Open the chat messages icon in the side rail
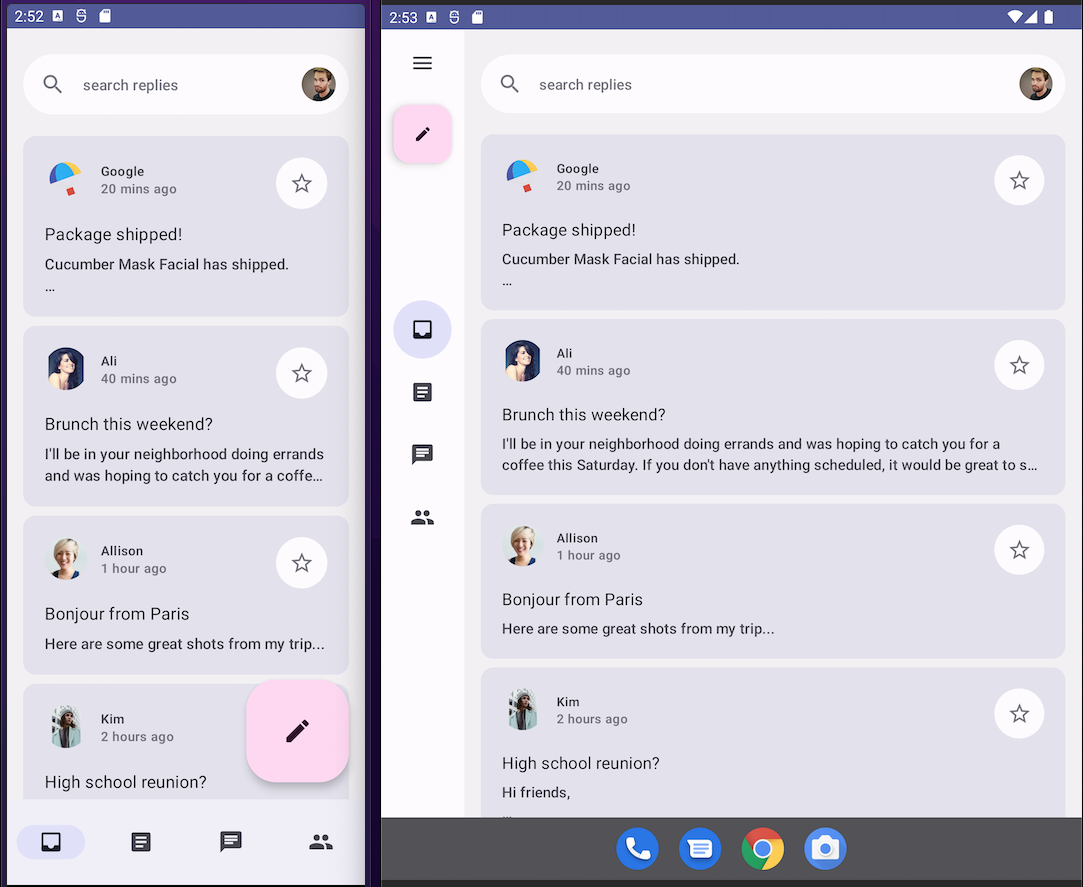 click(422, 455)
